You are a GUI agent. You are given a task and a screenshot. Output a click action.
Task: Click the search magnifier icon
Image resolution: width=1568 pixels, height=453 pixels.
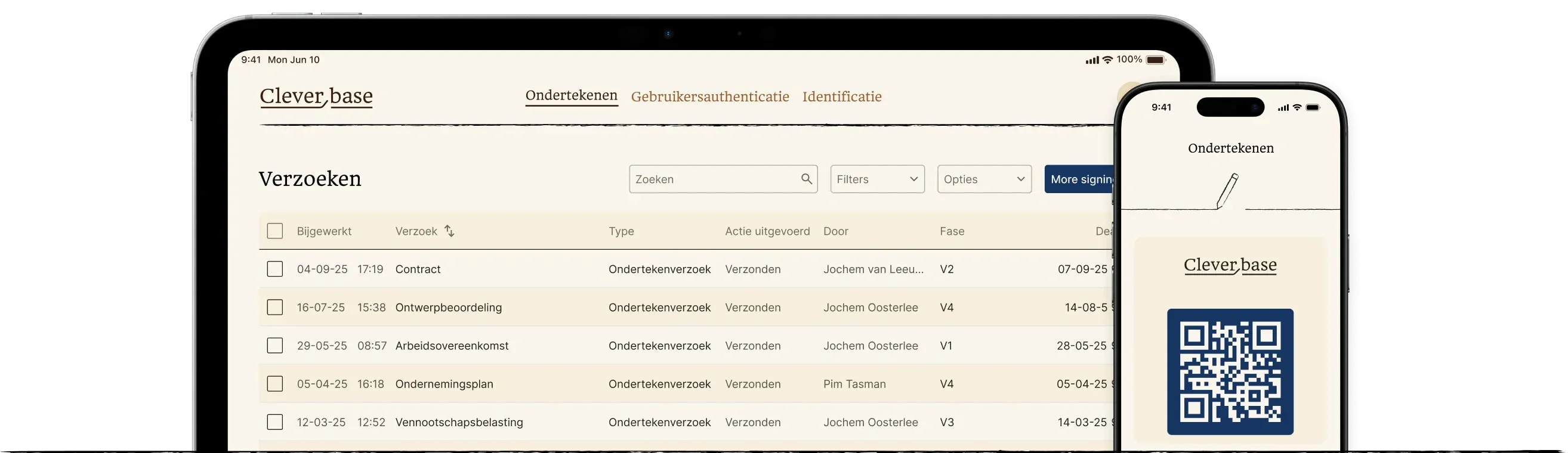tap(806, 179)
